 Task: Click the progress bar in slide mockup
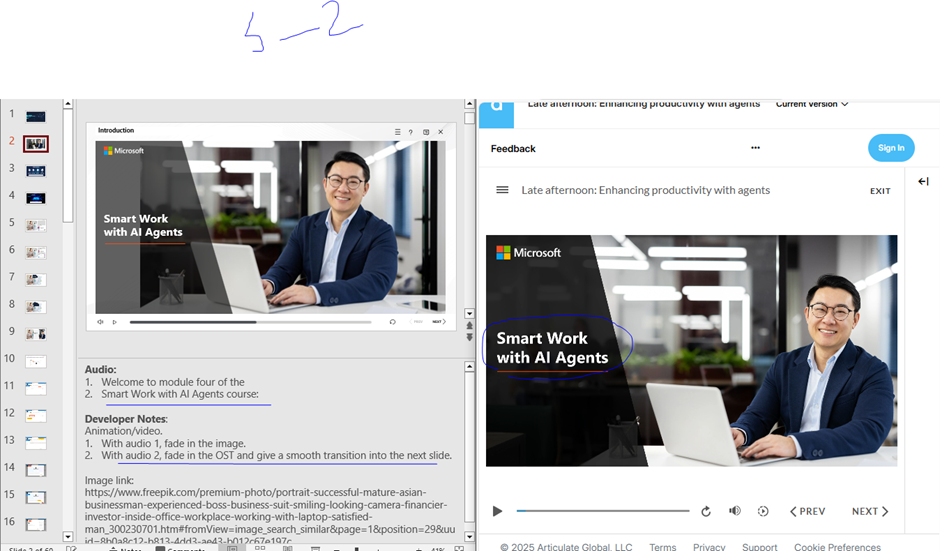pos(251,322)
